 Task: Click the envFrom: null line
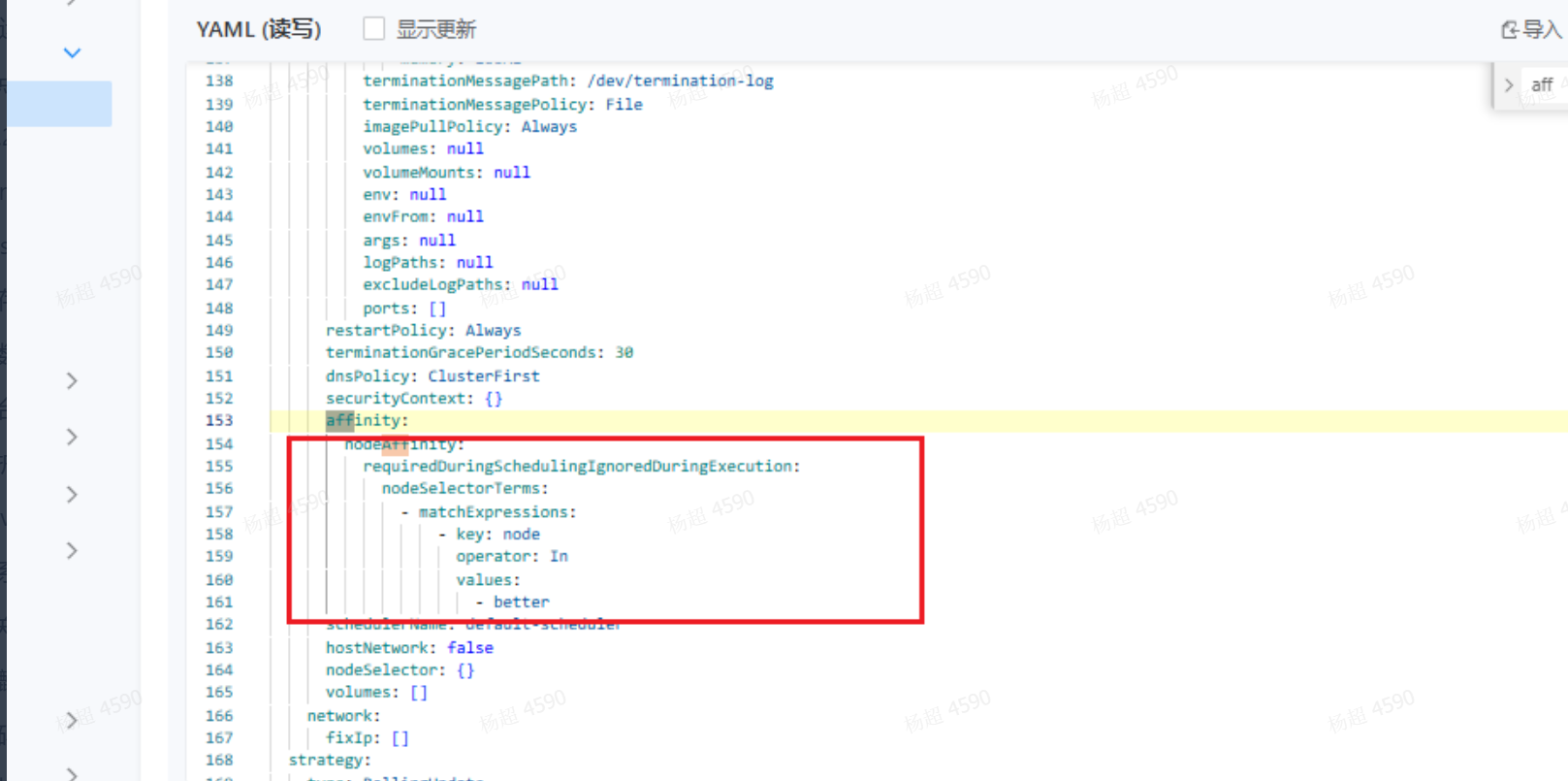click(x=423, y=217)
